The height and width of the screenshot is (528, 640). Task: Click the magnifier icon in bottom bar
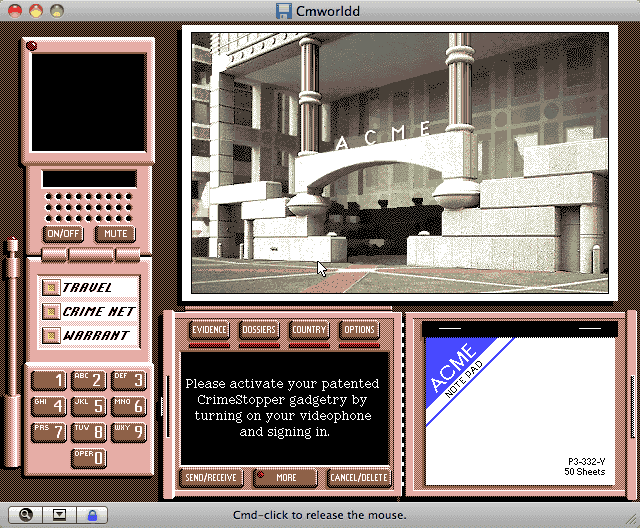25,515
